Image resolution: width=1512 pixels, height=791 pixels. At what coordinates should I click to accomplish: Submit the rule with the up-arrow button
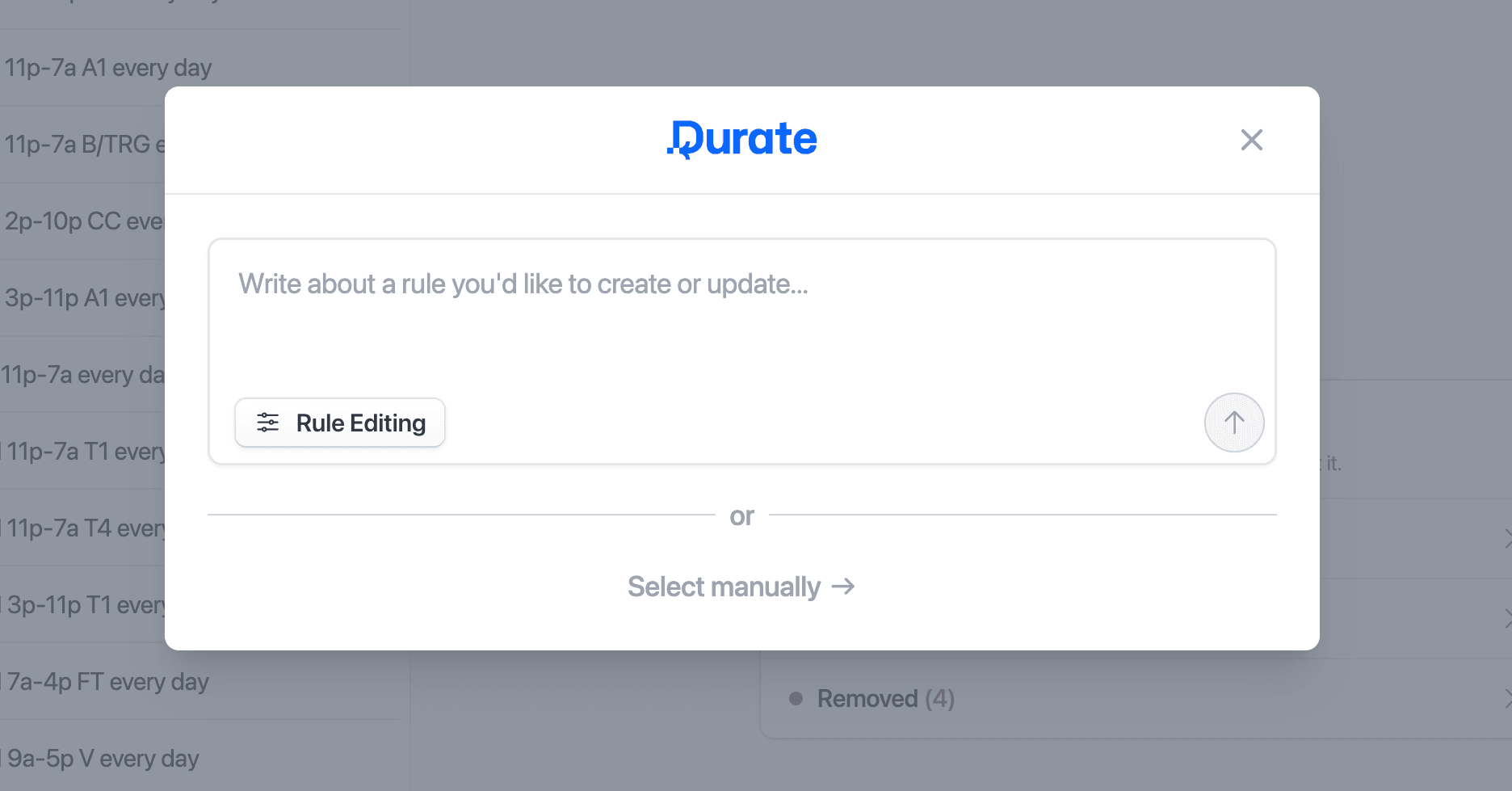(1234, 423)
